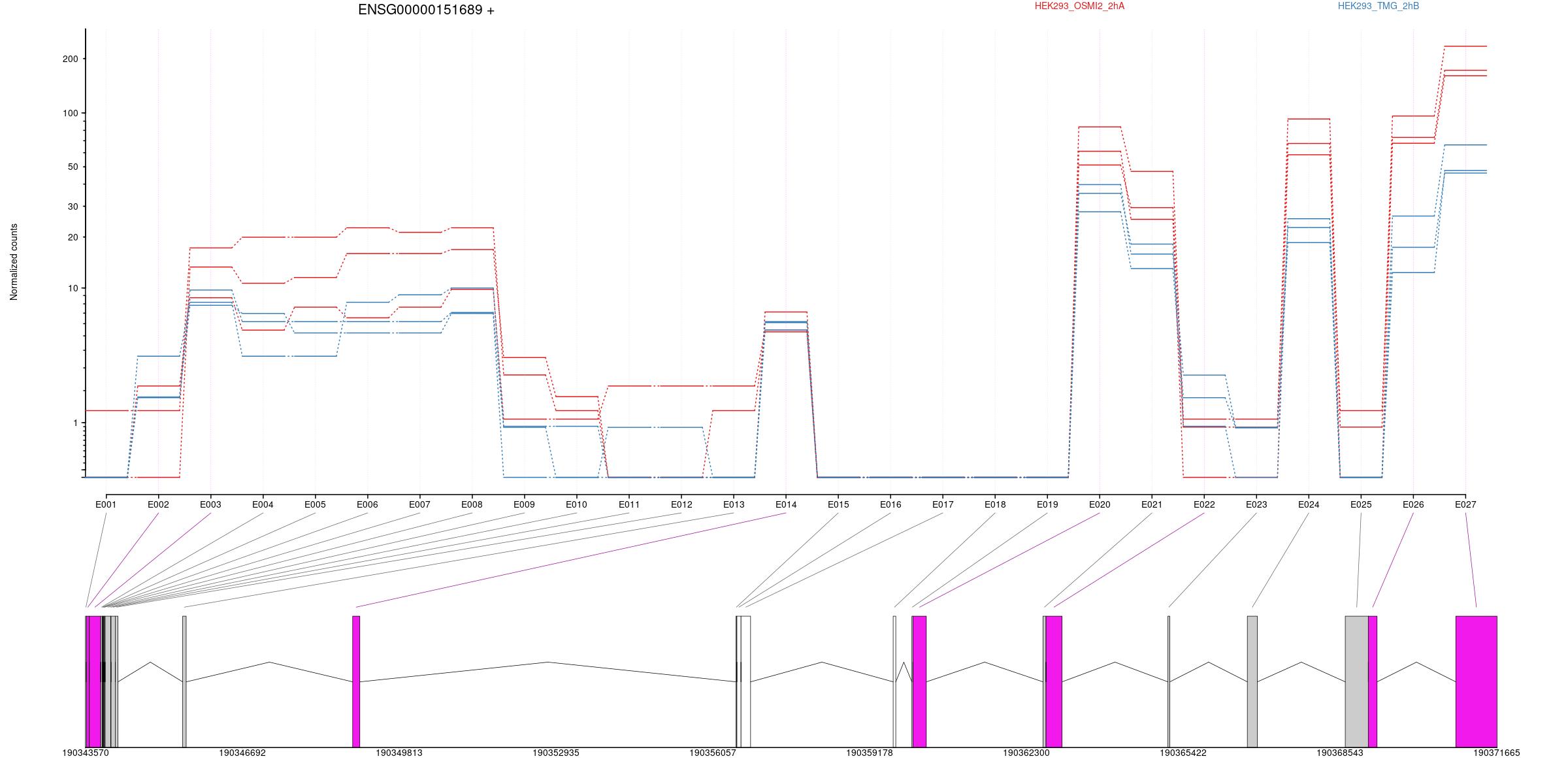Viewport: 1568px width, 784px height.
Task: Click genomic coordinate 190352935
Action: [556, 753]
